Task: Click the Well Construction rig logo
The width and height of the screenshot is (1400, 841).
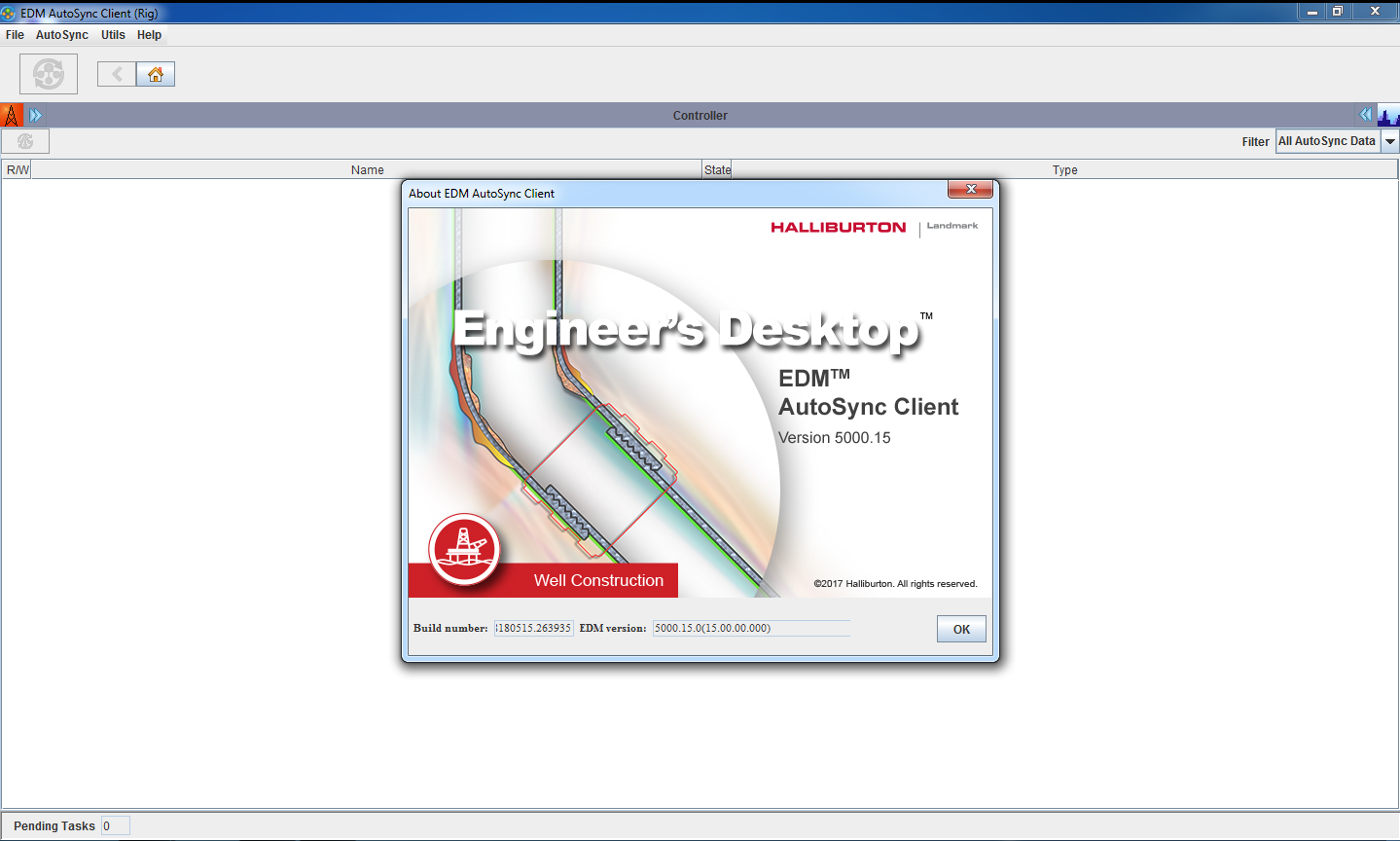Action: (464, 550)
